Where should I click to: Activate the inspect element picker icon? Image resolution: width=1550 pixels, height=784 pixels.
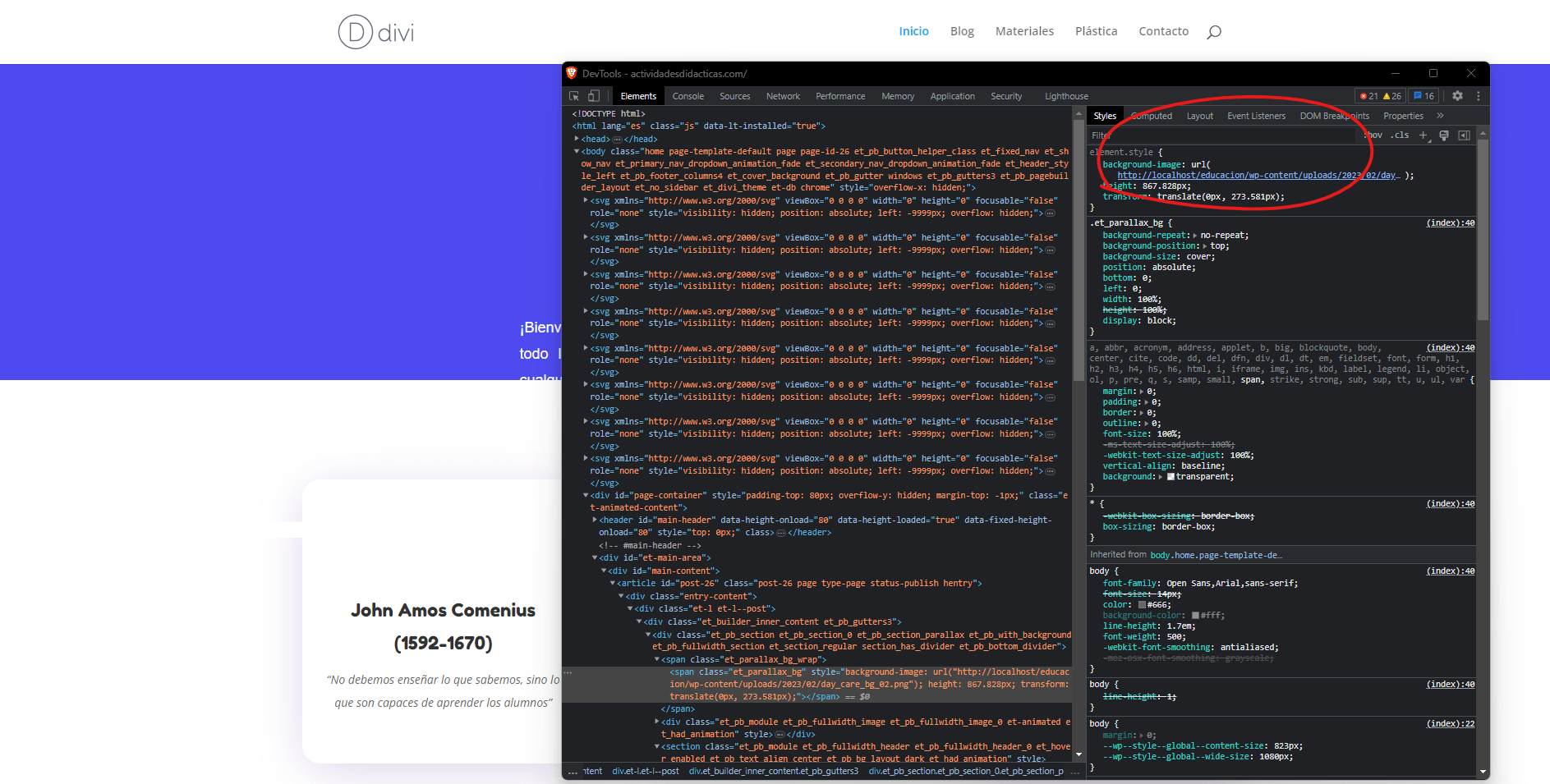pos(574,96)
